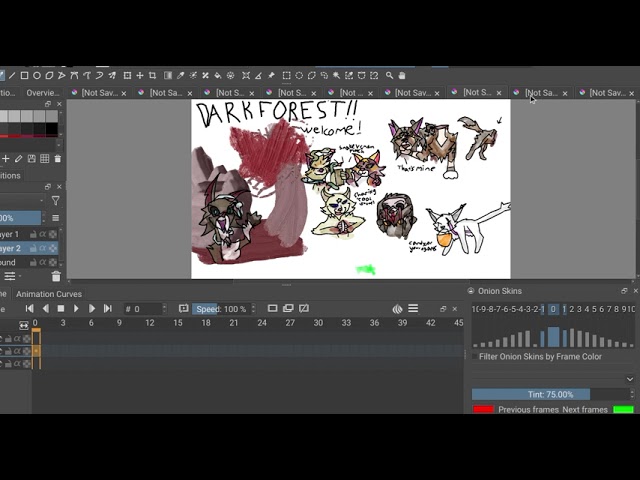
Task: Delete layer using the layers trash icon
Action: click(x=56, y=276)
